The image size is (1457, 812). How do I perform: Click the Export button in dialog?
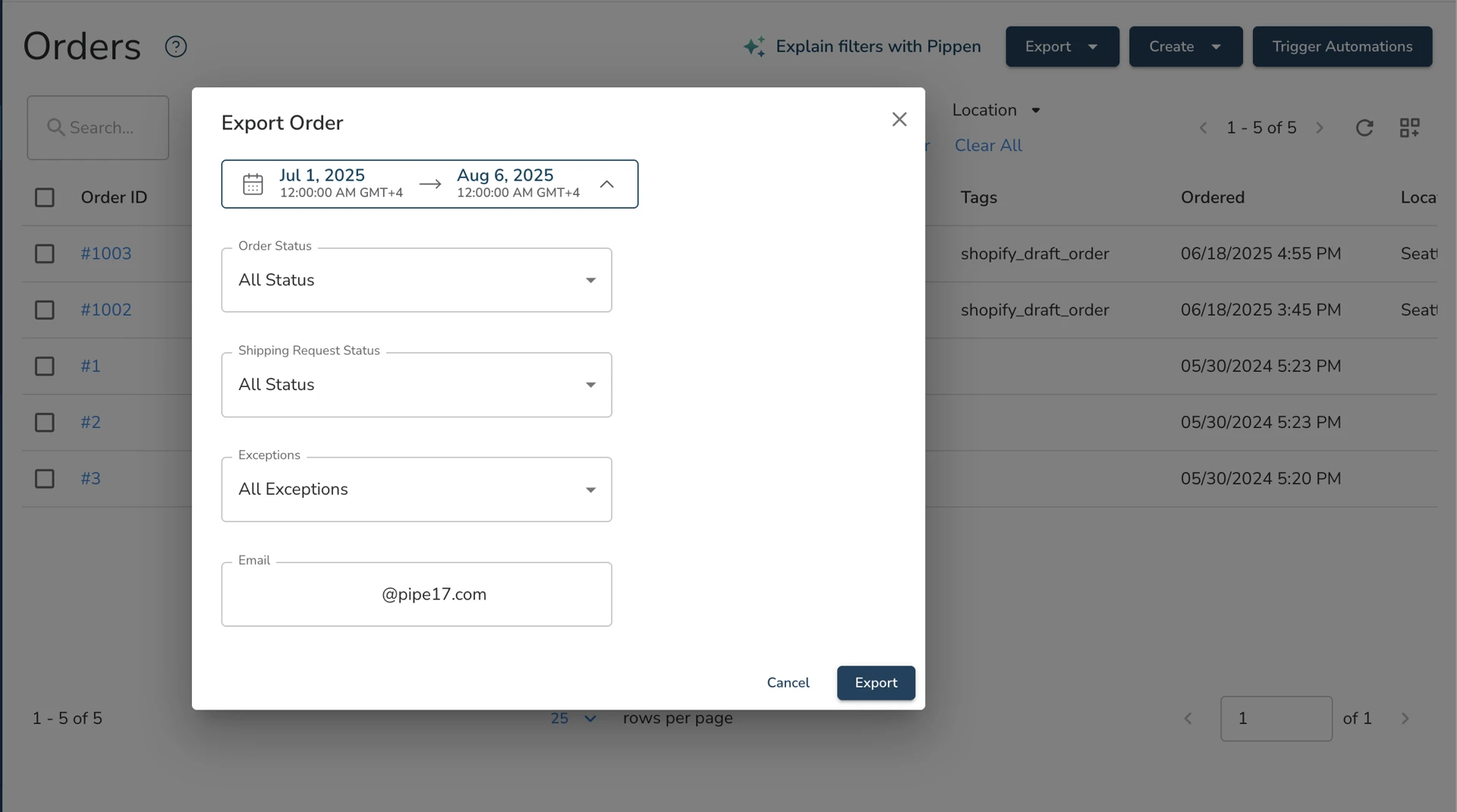pos(876,683)
